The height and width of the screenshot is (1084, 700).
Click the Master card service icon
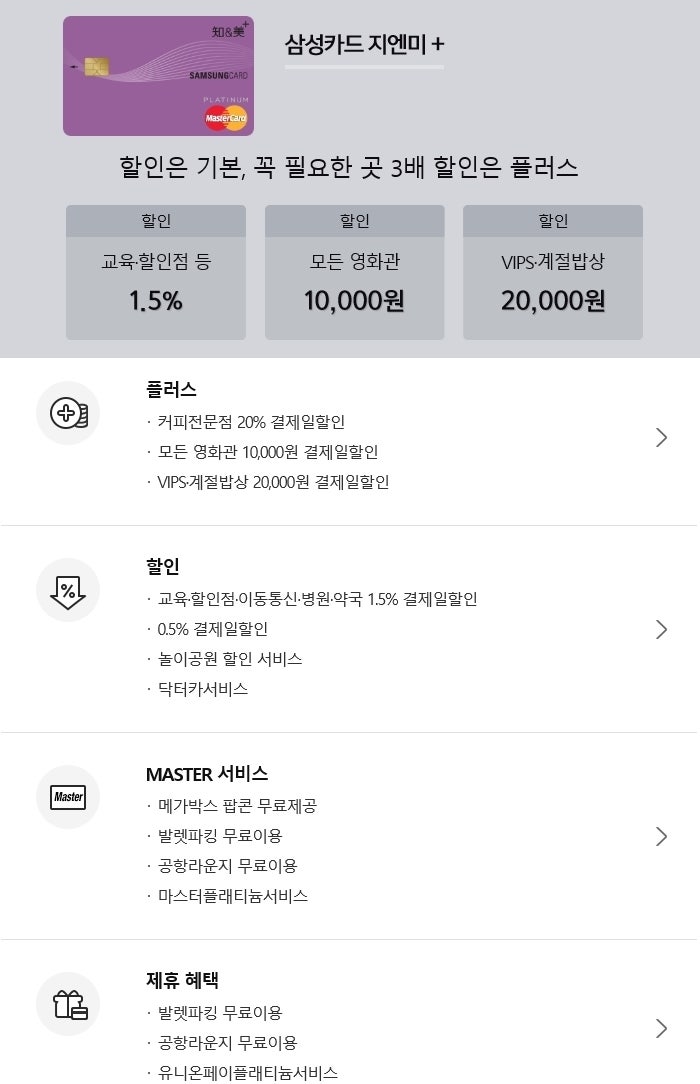point(68,796)
